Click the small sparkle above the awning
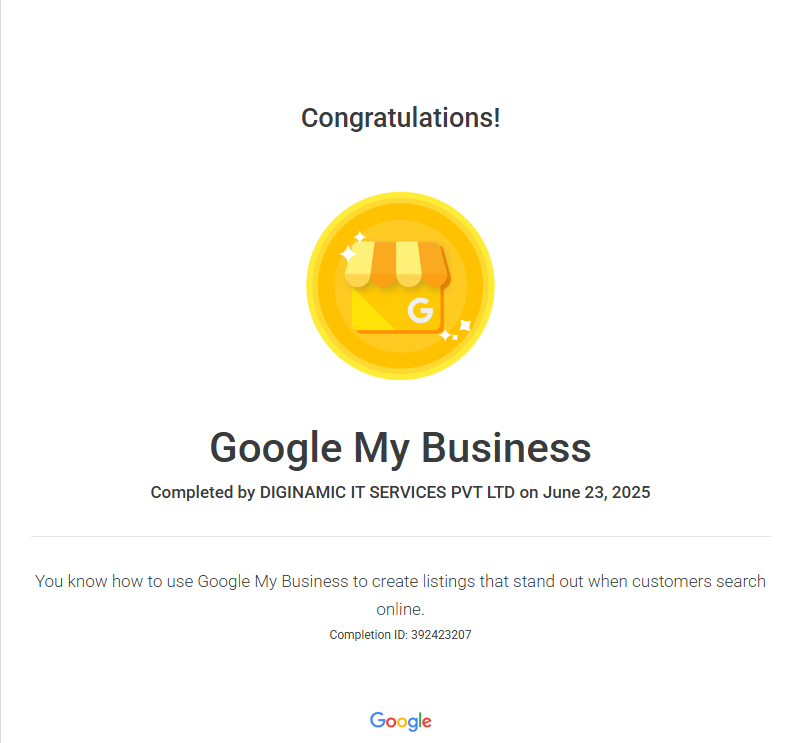 pos(360,237)
